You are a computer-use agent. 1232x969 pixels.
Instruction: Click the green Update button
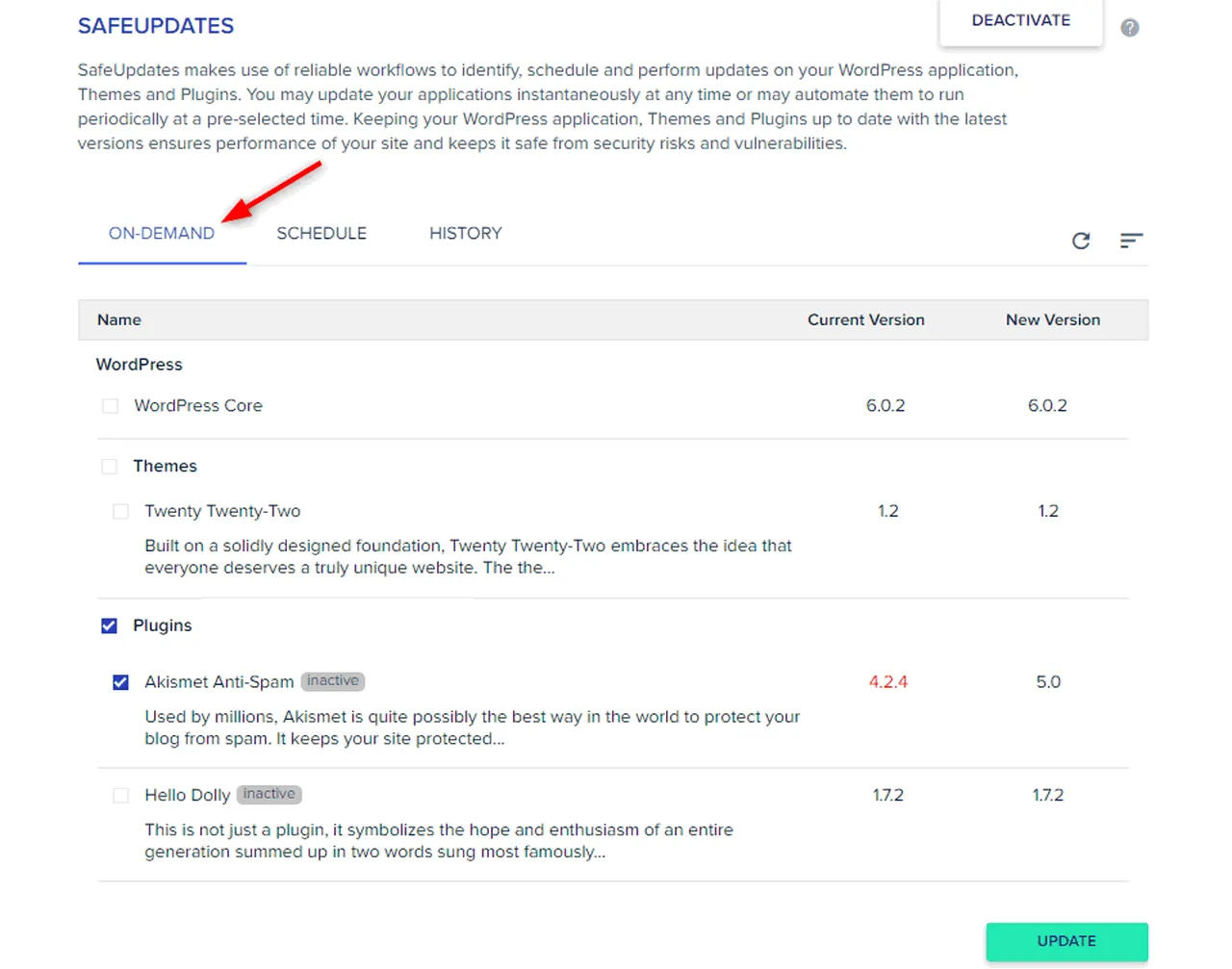(x=1066, y=941)
